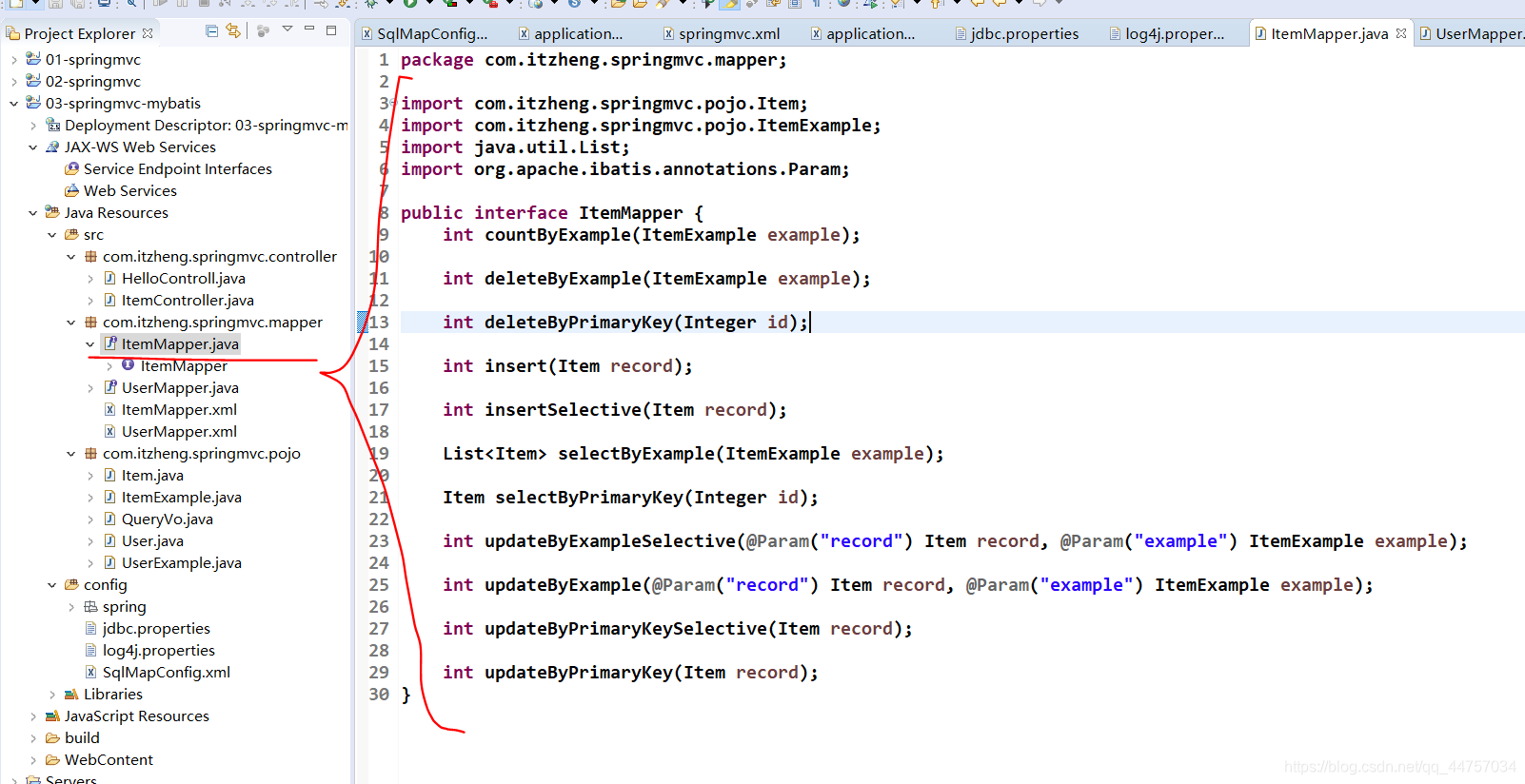Switch to the SqlMapConfig editor tab
1525x784 pixels.
[x=425, y=33]
